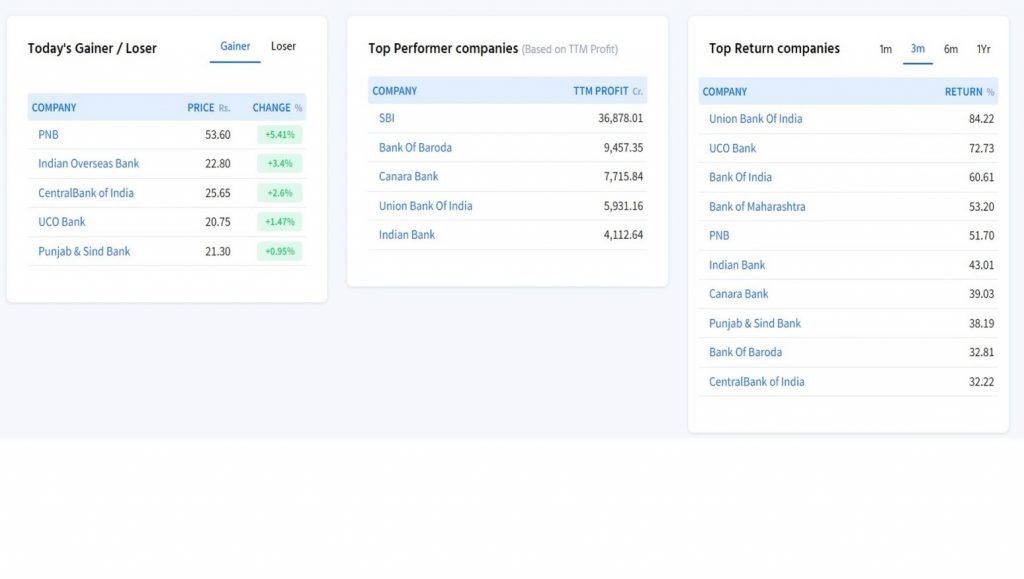Open UCO Bank in Today's Gainer table
The width and height of the screenshot is (1024, 579).
tap(61, 222)
